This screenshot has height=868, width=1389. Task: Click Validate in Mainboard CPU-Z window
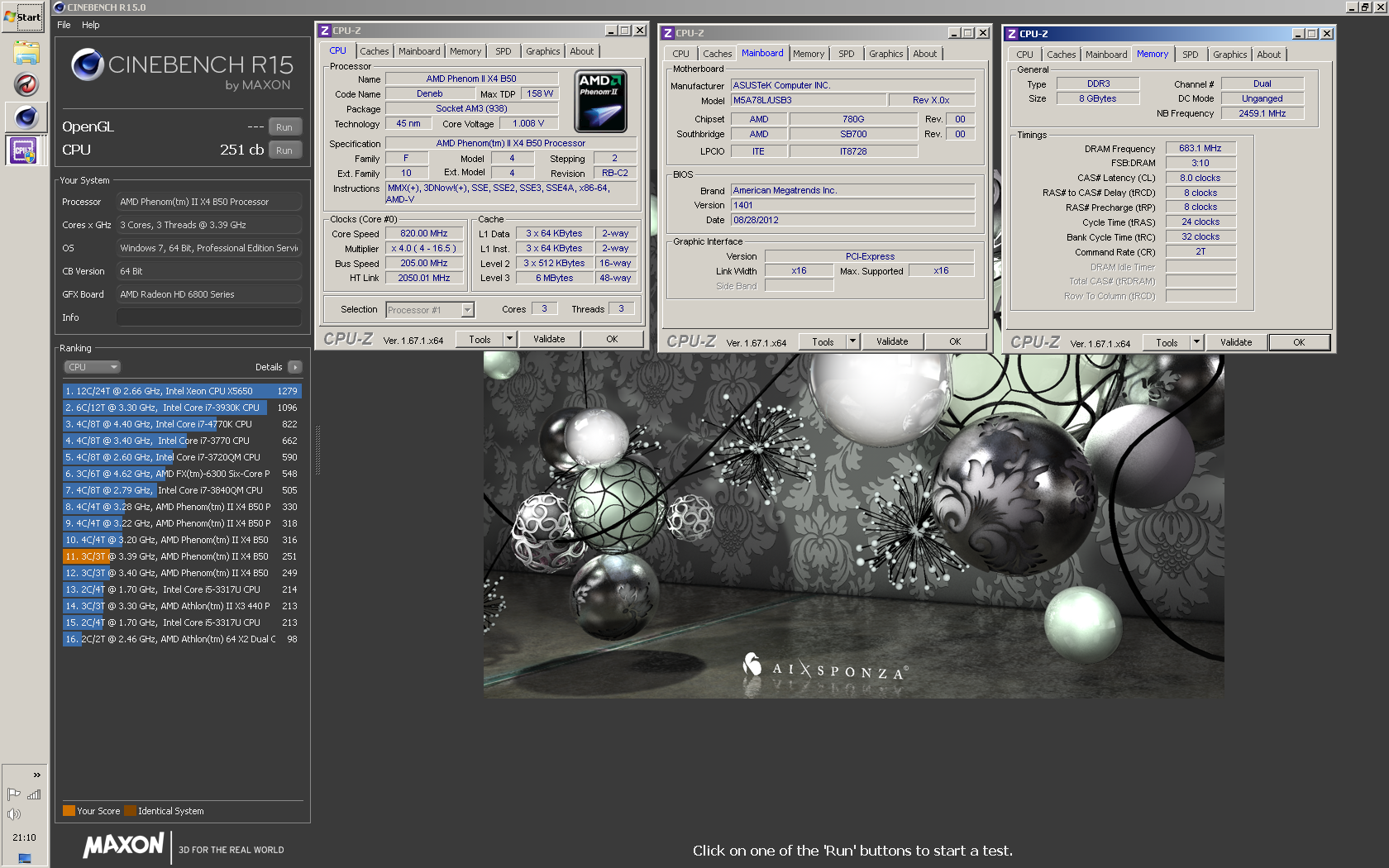point(892,341)
